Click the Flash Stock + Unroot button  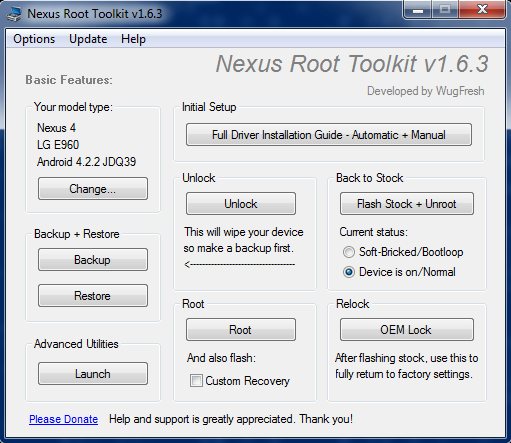[407, 204]
